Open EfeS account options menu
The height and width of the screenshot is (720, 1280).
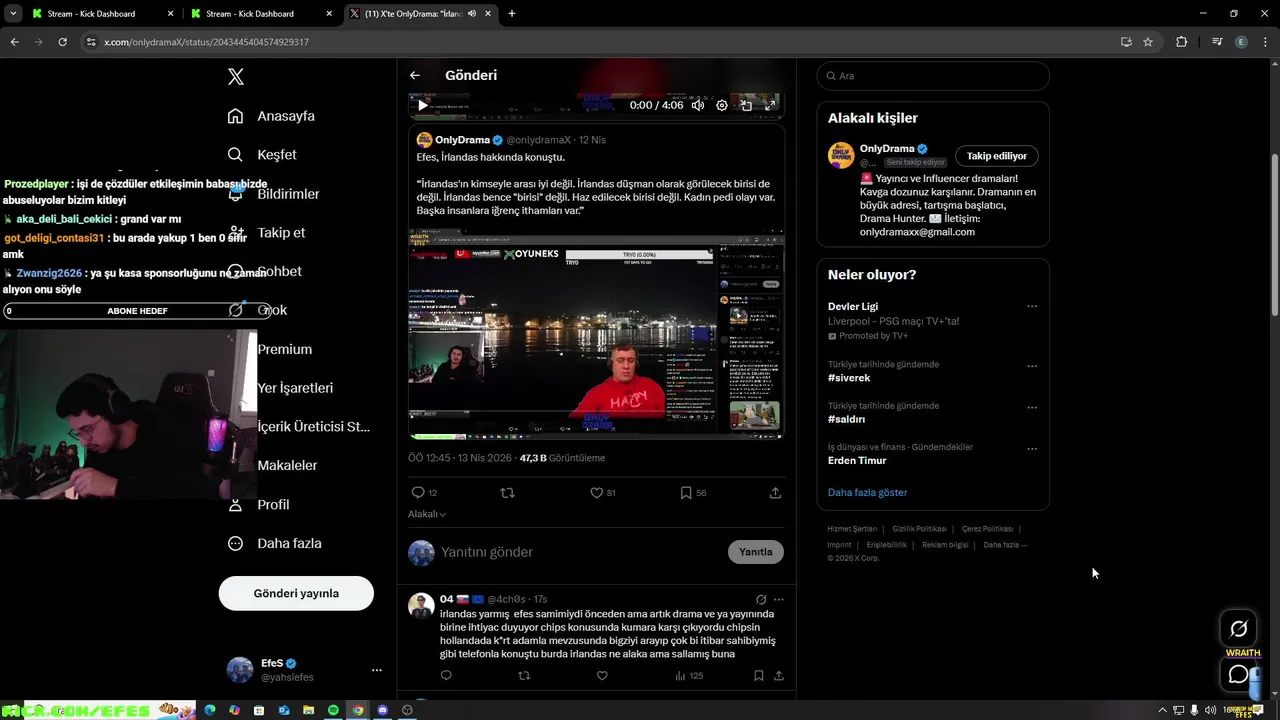[x=377, y=670]
